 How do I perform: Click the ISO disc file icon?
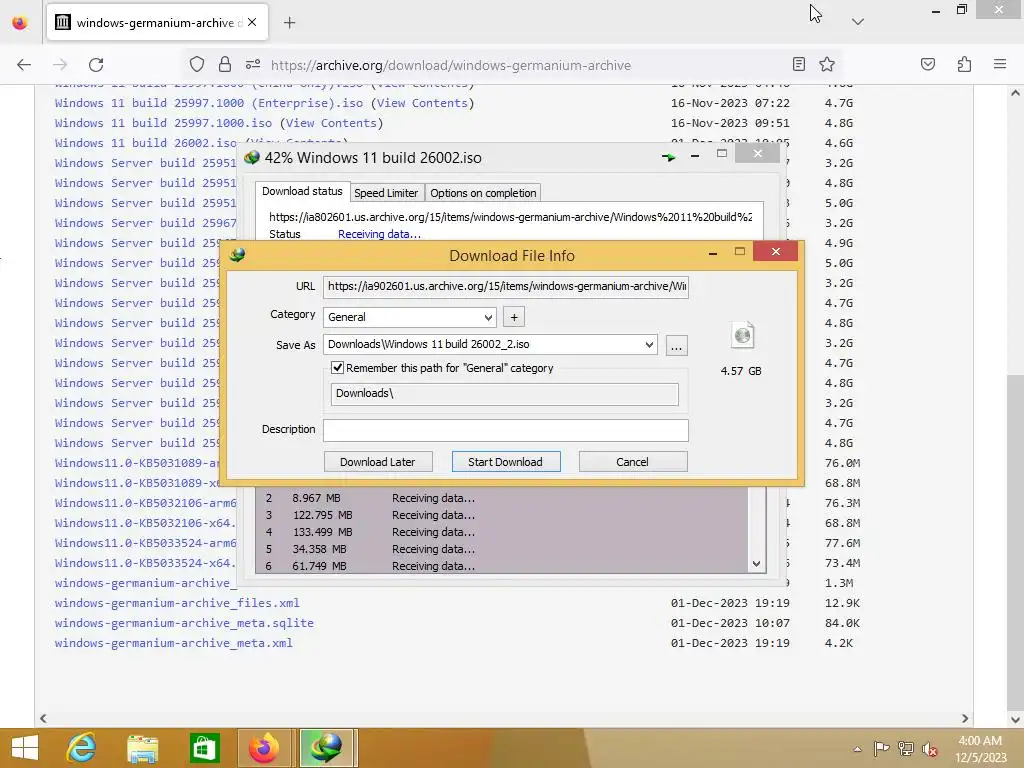(743, 336)
